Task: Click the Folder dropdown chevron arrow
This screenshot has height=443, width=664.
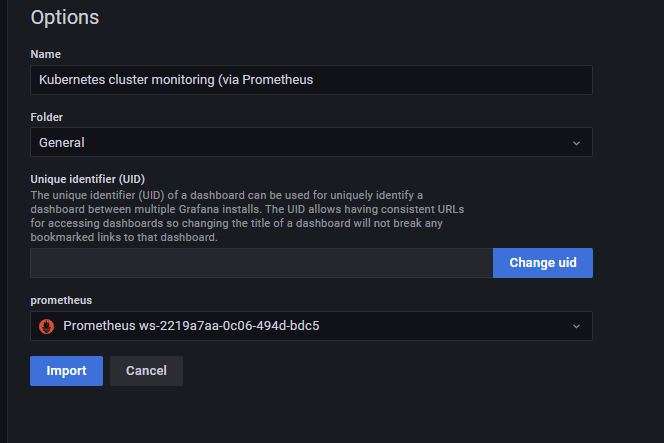Action: click(x=576, y=143)
